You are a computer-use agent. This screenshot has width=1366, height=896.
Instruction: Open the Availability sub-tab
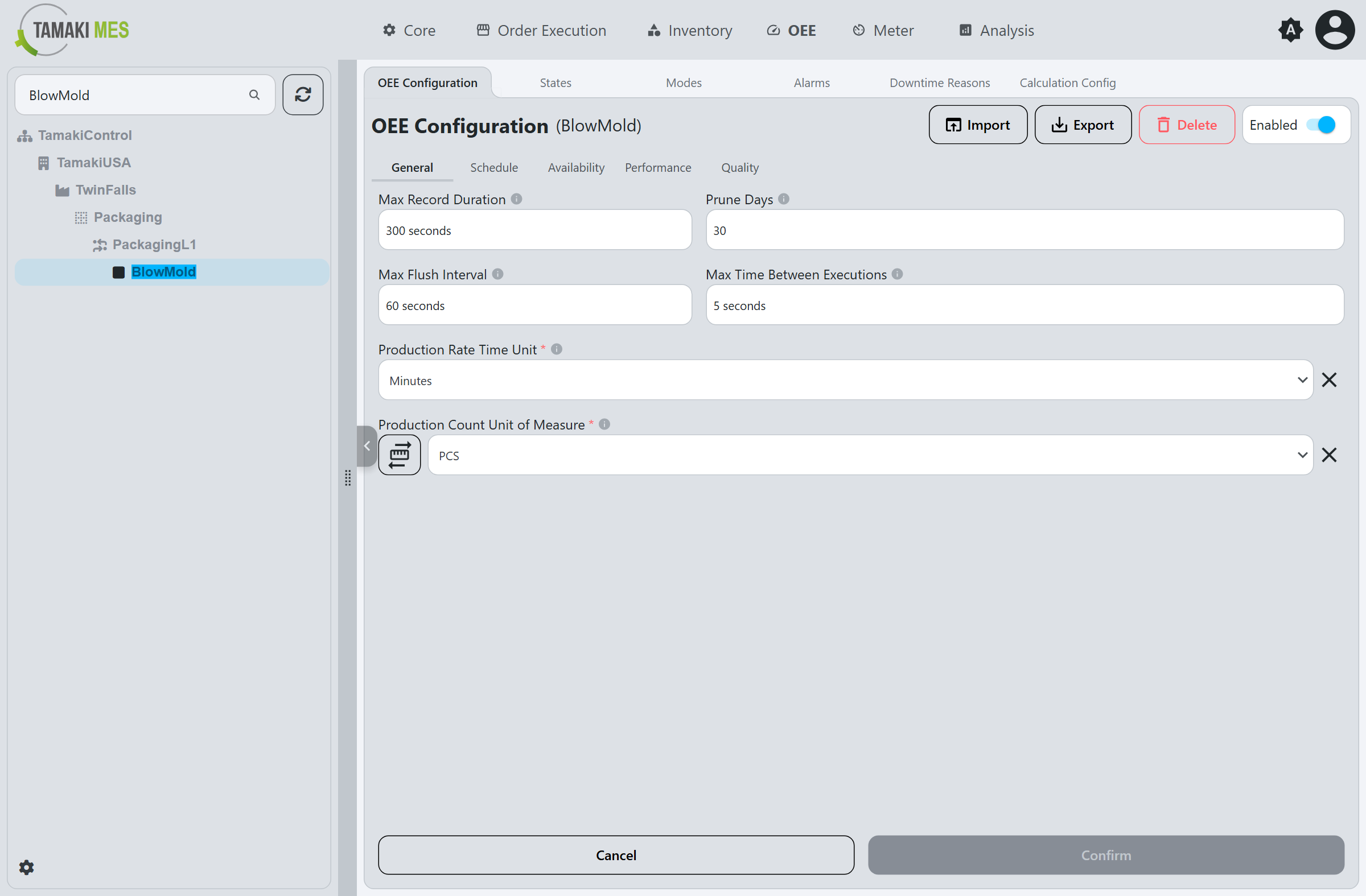pos(575,167)
